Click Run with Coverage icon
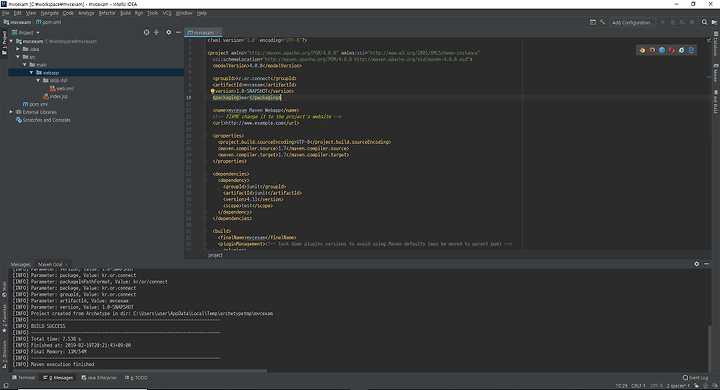This screenshot has height=390, width=720. [x=682, y=22]
